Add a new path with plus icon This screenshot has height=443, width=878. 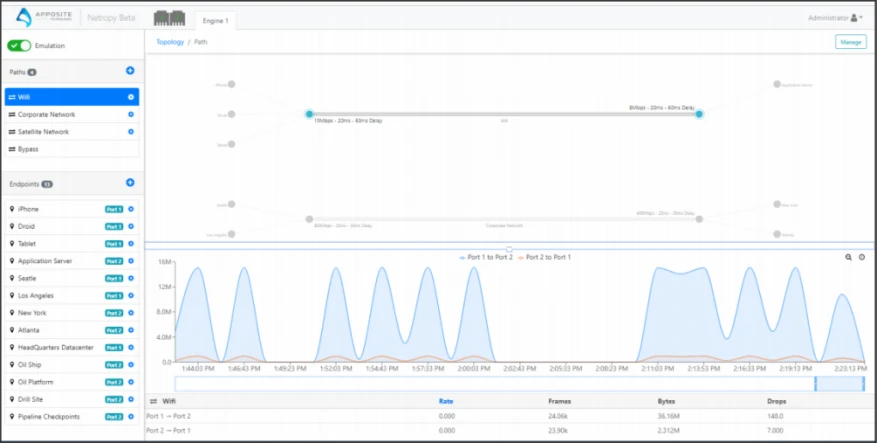130,71
